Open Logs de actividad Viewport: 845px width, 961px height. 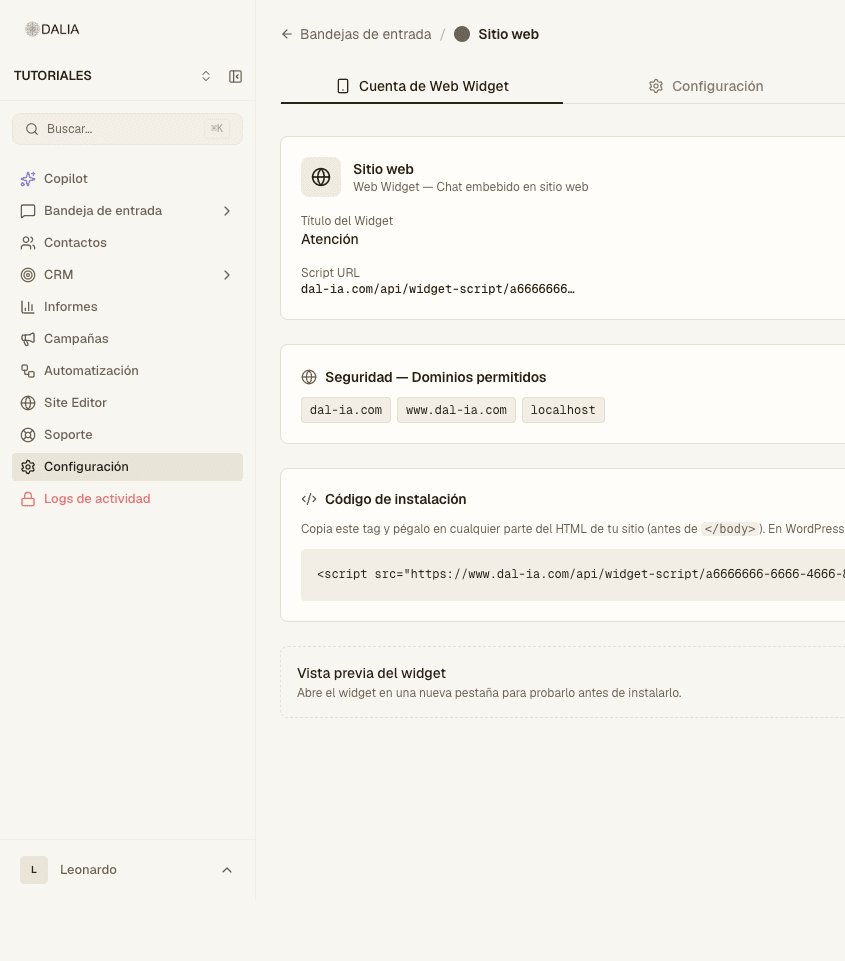point(127,499)
